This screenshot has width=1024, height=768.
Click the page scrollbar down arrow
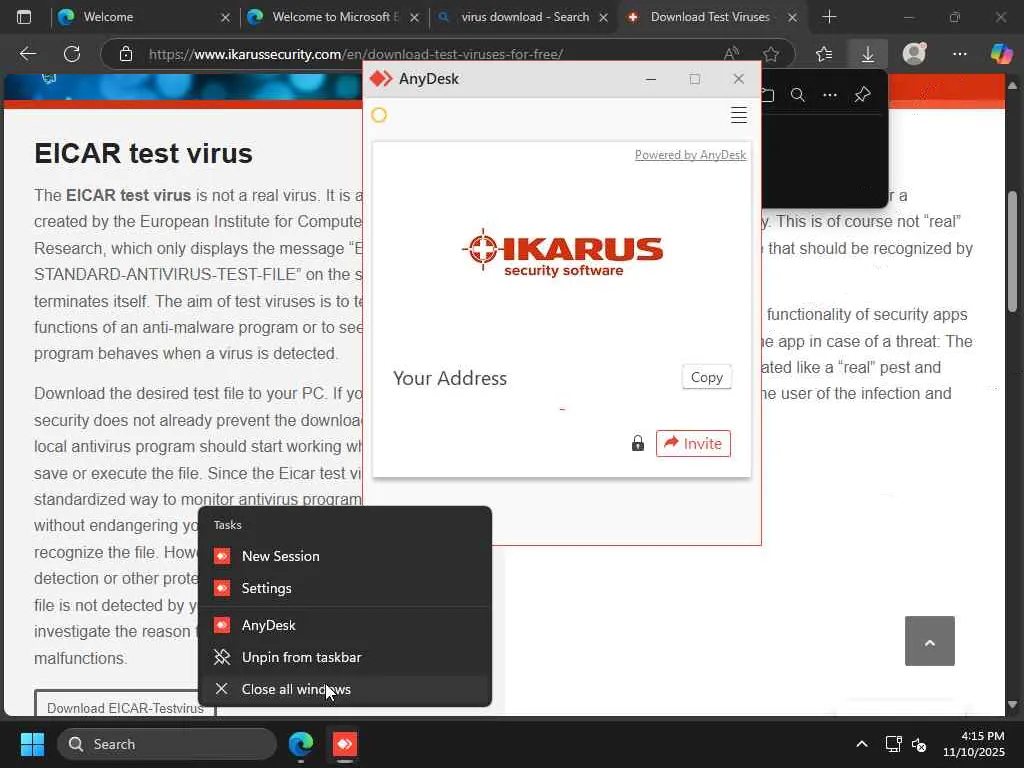(x=1013, y=705)
